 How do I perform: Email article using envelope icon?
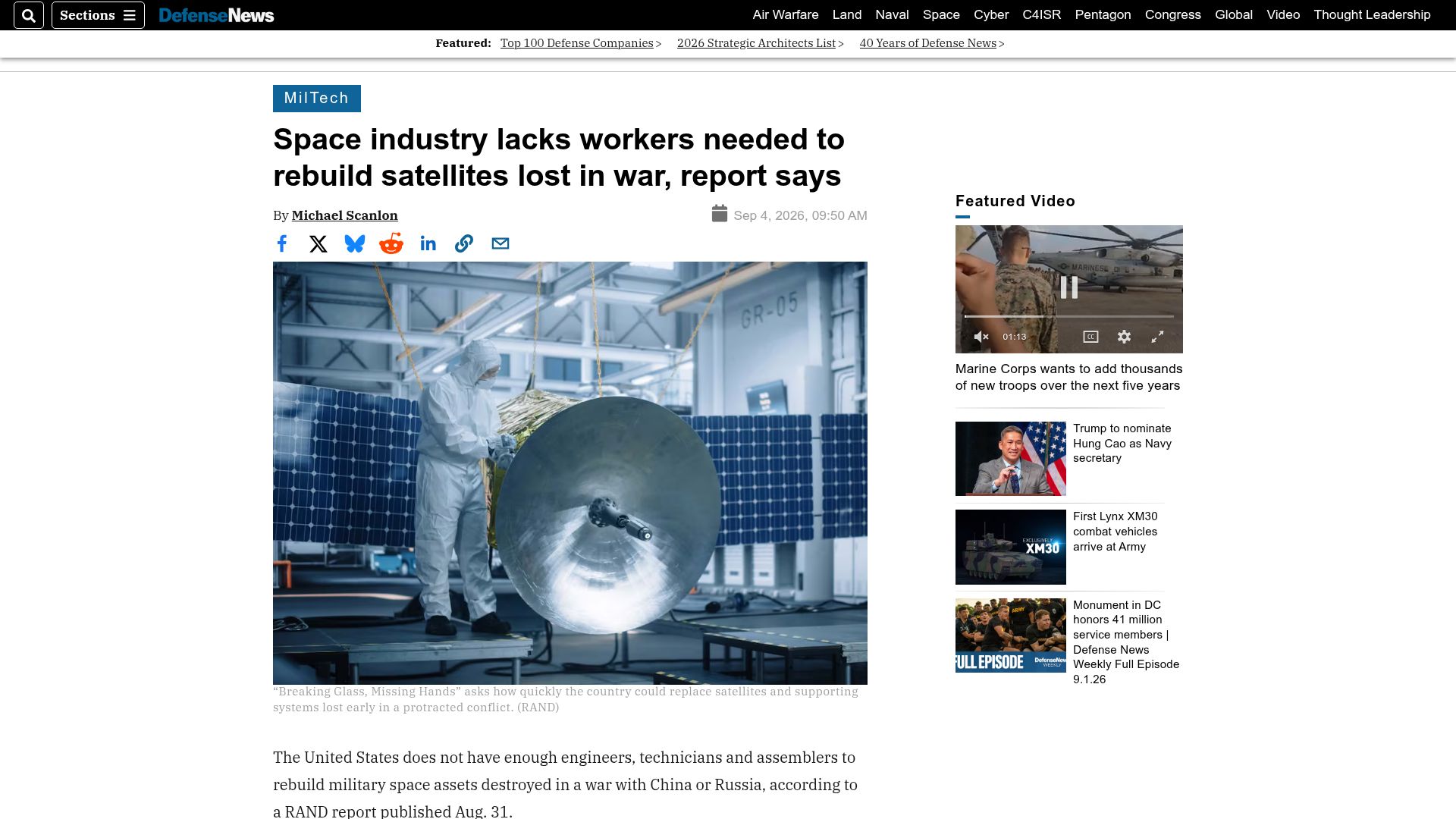(x=500, y=243)
